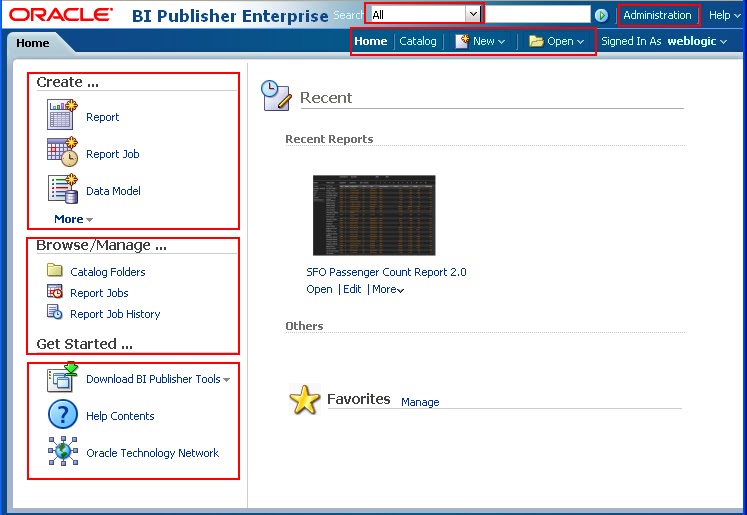747x515 pixels.
Task: Click Edit under SFO Passenger report
Action: 352,289
